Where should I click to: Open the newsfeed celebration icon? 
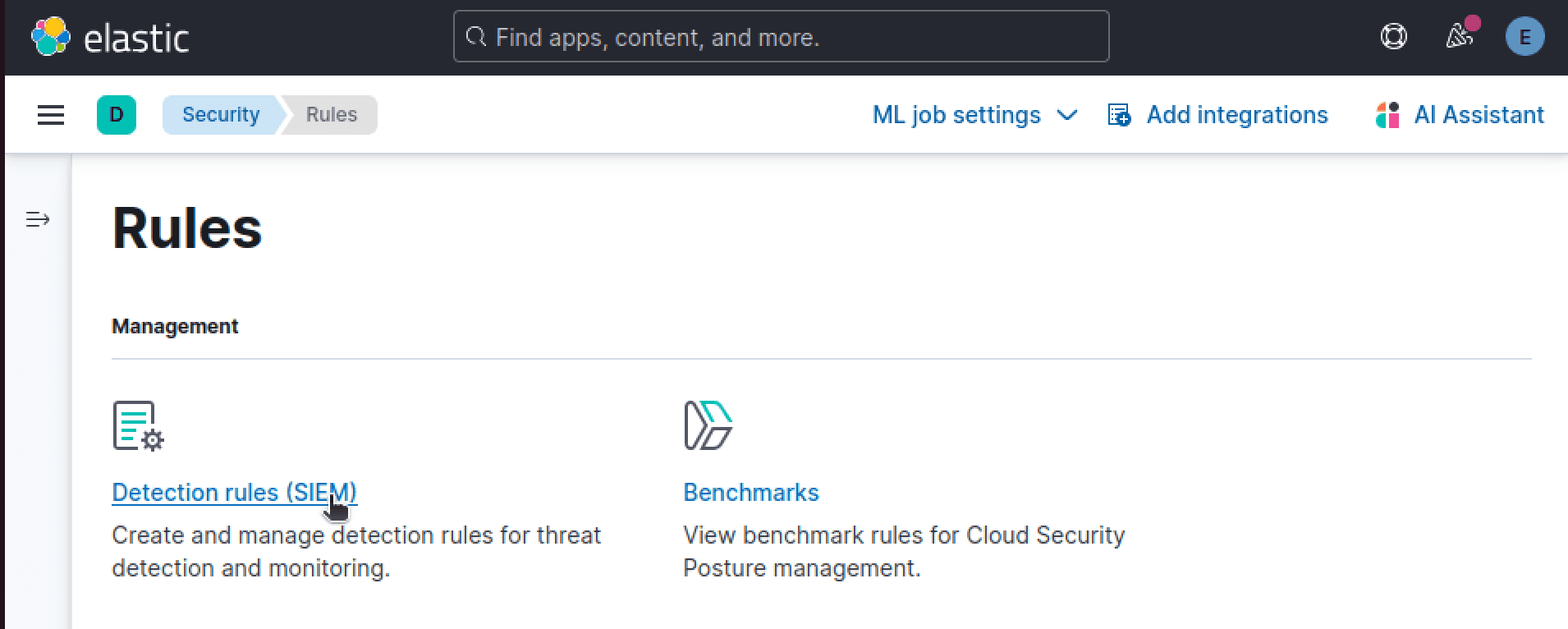(x=1460, y=35)
